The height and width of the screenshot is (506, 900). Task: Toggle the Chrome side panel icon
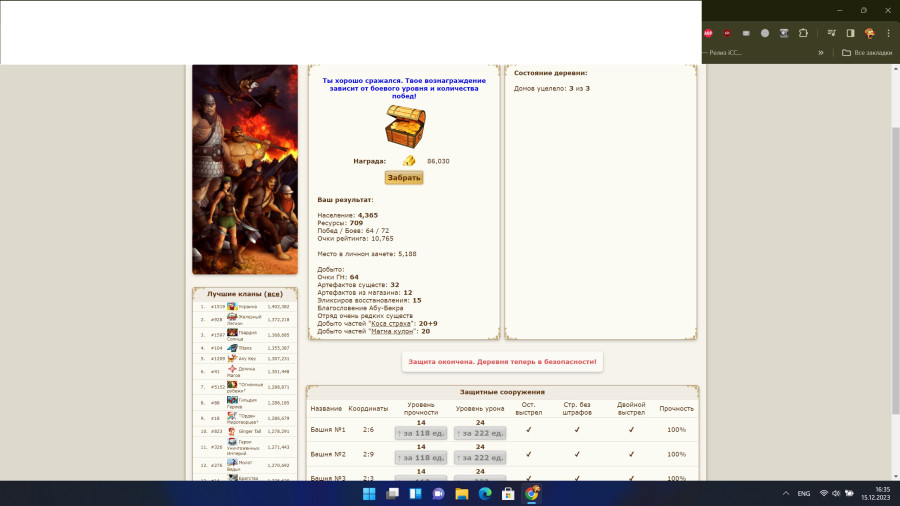[x=851, y=33]
